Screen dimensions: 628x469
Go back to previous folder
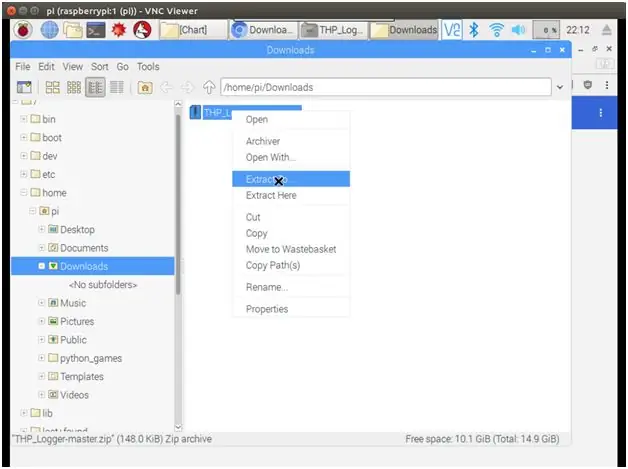tap(166, 87)
